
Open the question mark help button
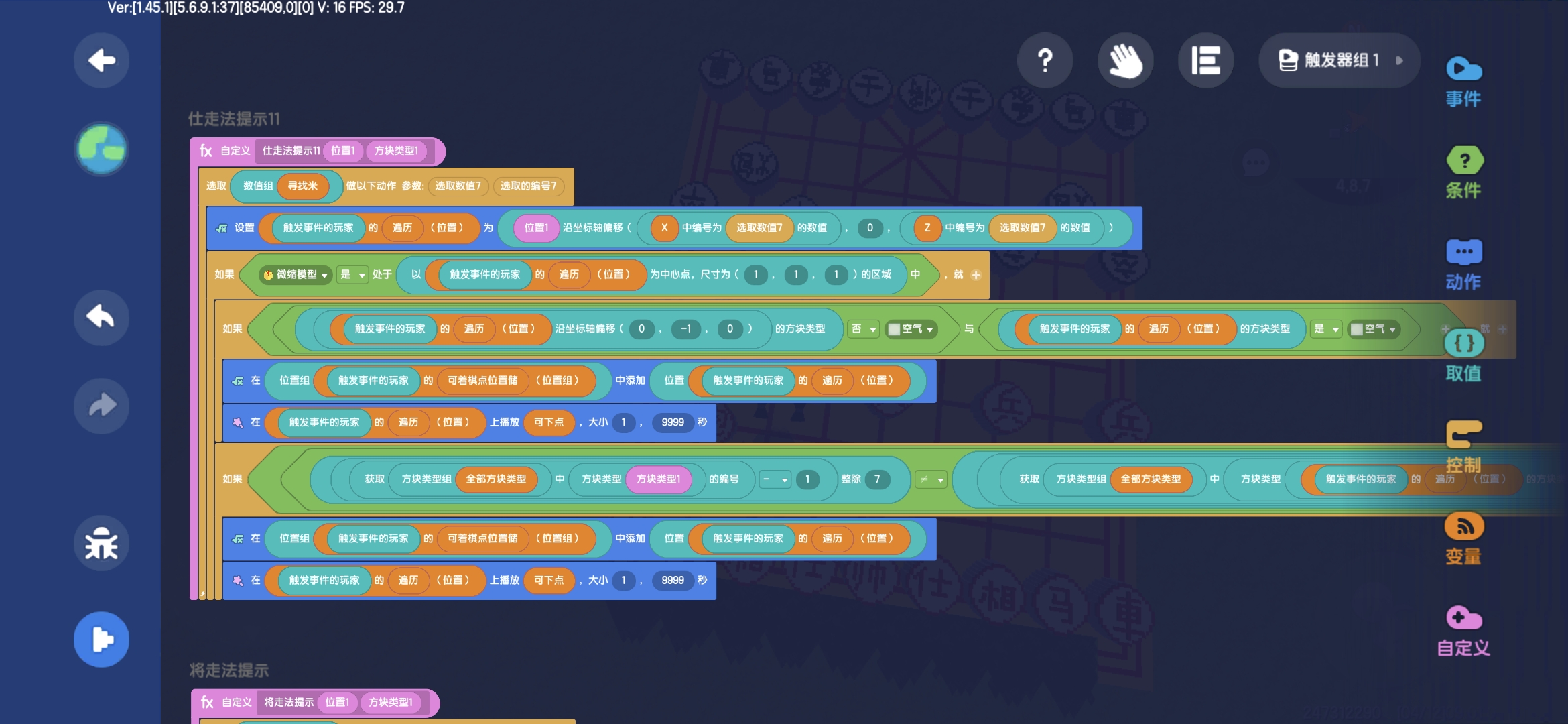click(x=1045, y=60)
